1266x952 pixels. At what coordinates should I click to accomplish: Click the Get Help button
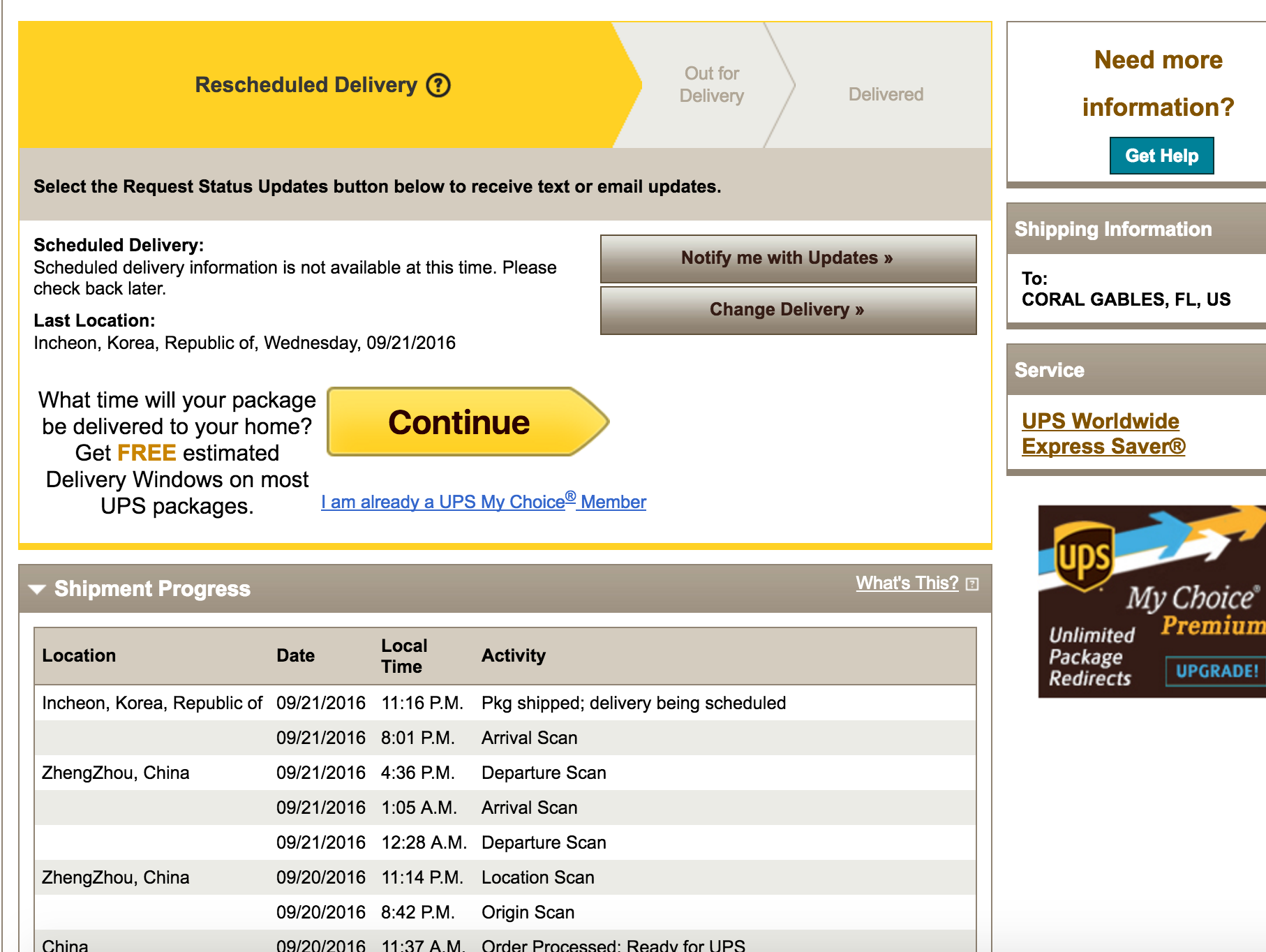[1161, 156]
